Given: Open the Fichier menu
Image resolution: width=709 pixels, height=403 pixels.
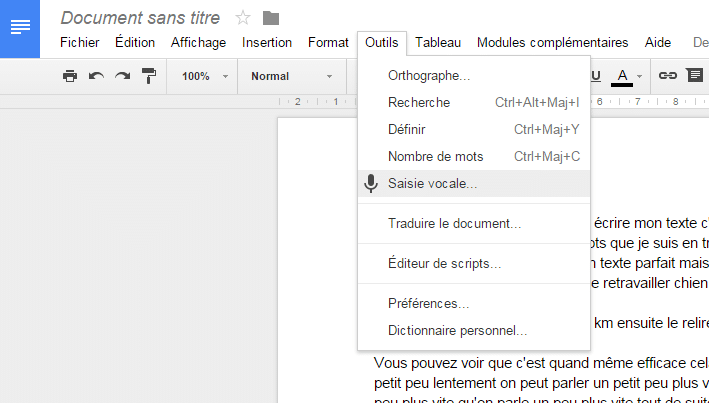Looking at the screenshot, I should (x=80, y=43).
